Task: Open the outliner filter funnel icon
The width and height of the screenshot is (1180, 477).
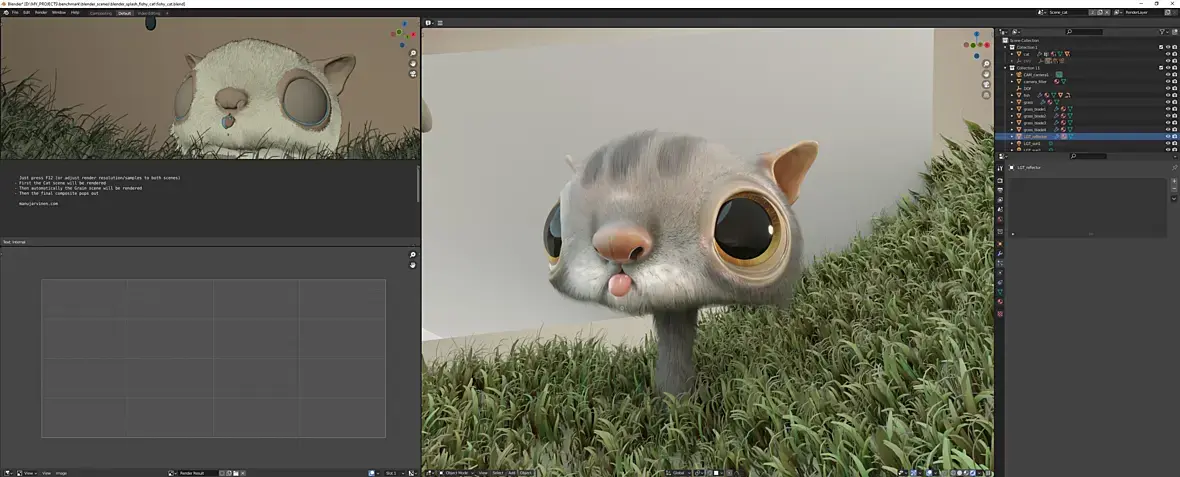Action: [x=1162, y=32]
